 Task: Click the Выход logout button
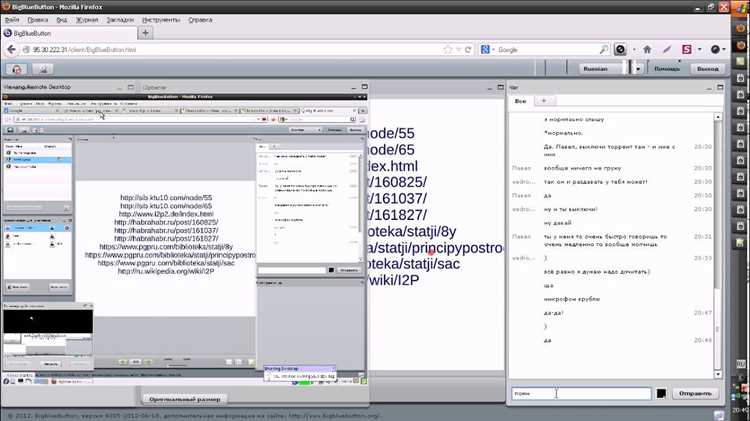click(707, 69)
